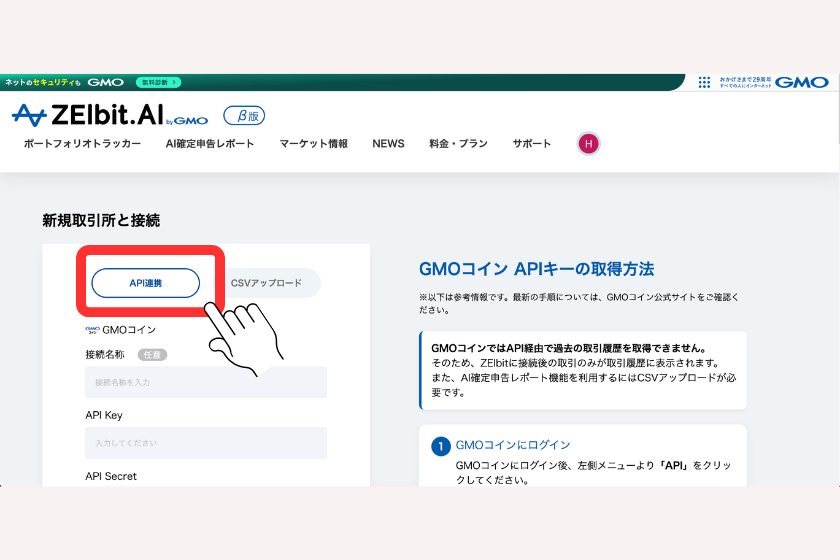The width and height of the screenshot is (840, 560).
Task: Click the GMOコイン exchange logo icon
Action: [92, 329]
